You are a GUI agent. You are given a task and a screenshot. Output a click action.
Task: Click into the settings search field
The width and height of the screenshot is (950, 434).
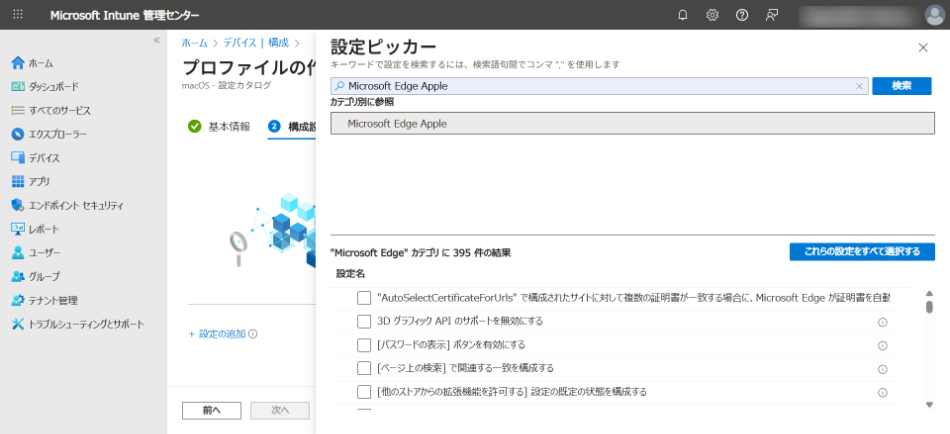click(598, 86)
